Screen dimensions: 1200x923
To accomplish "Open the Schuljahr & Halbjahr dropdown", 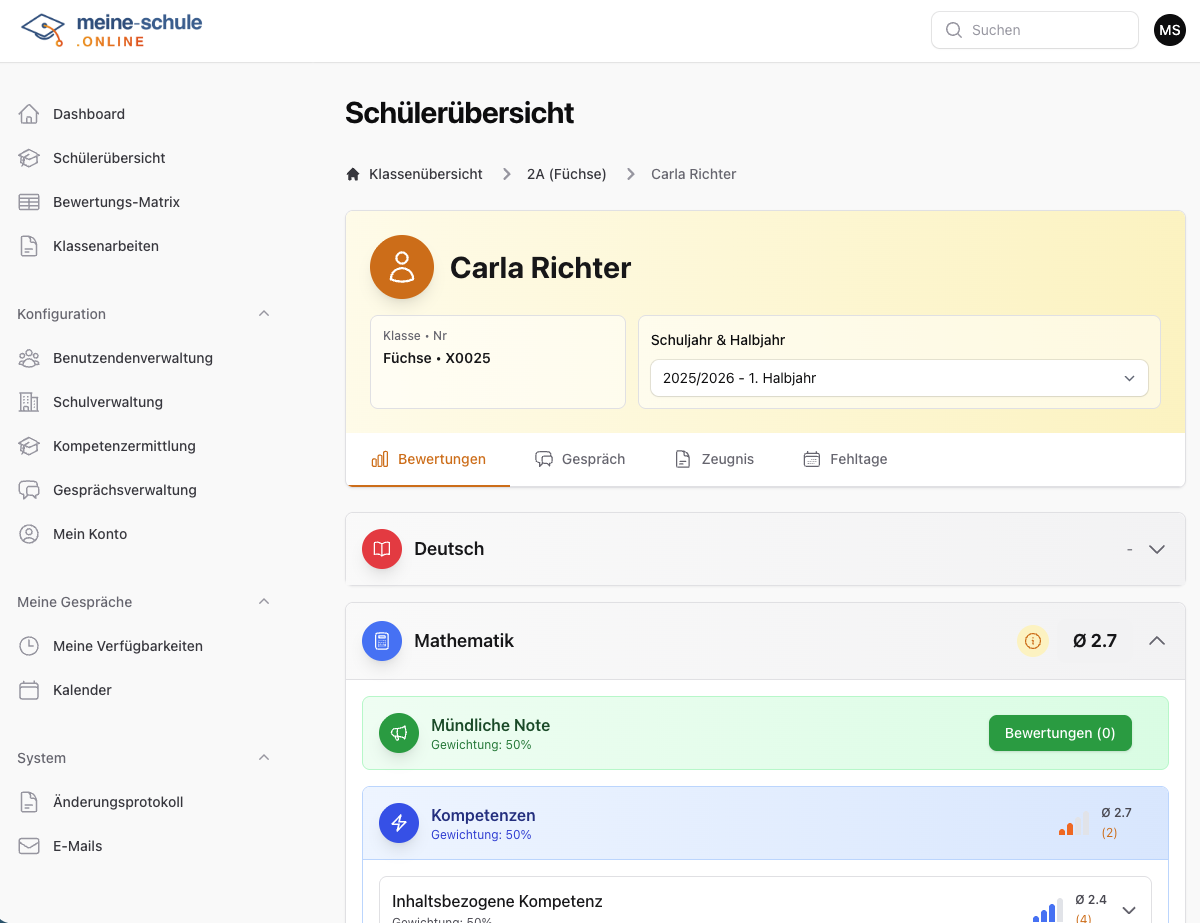I will point(898,378).
